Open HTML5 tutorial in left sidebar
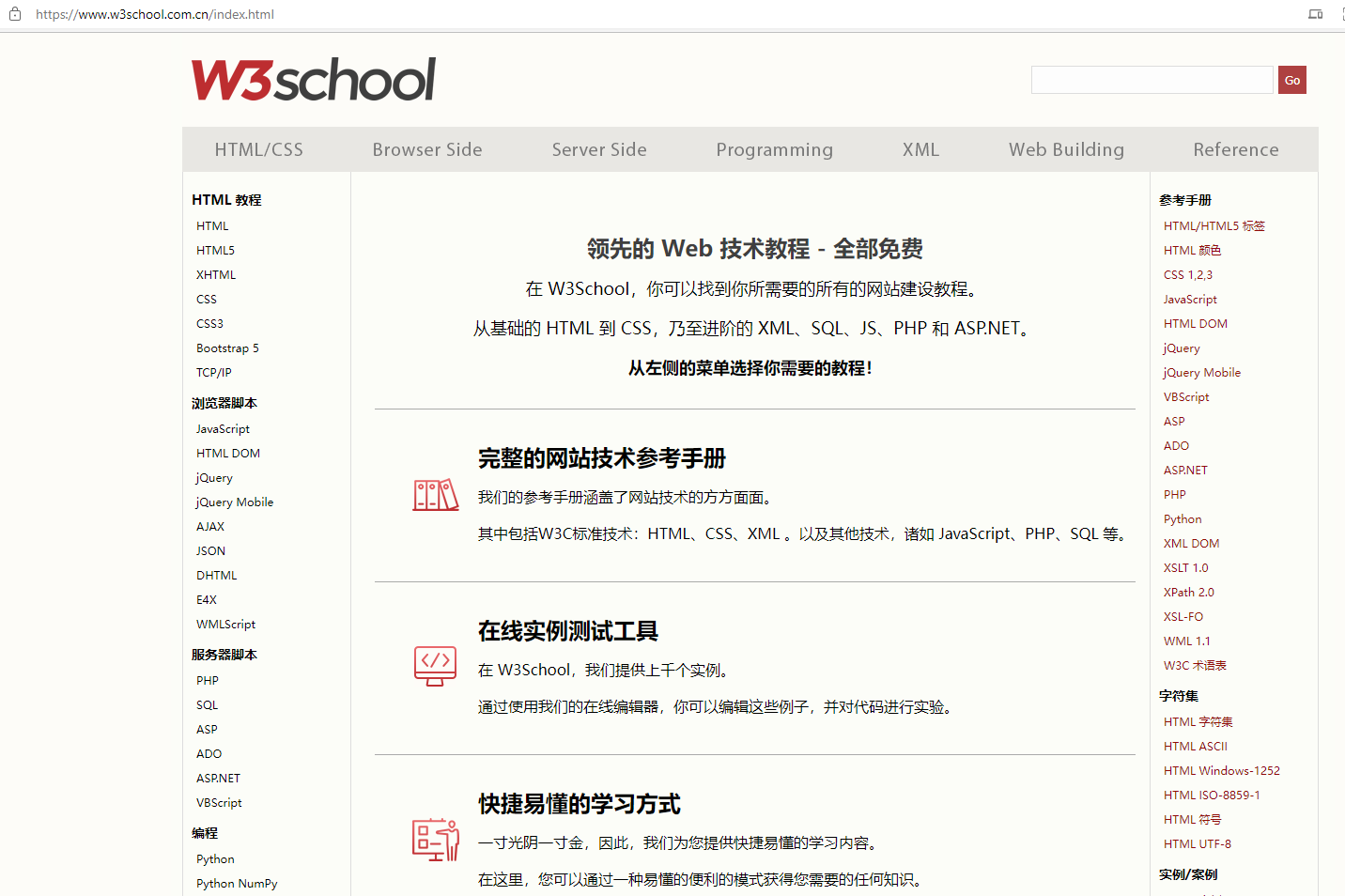 [215, 250]
